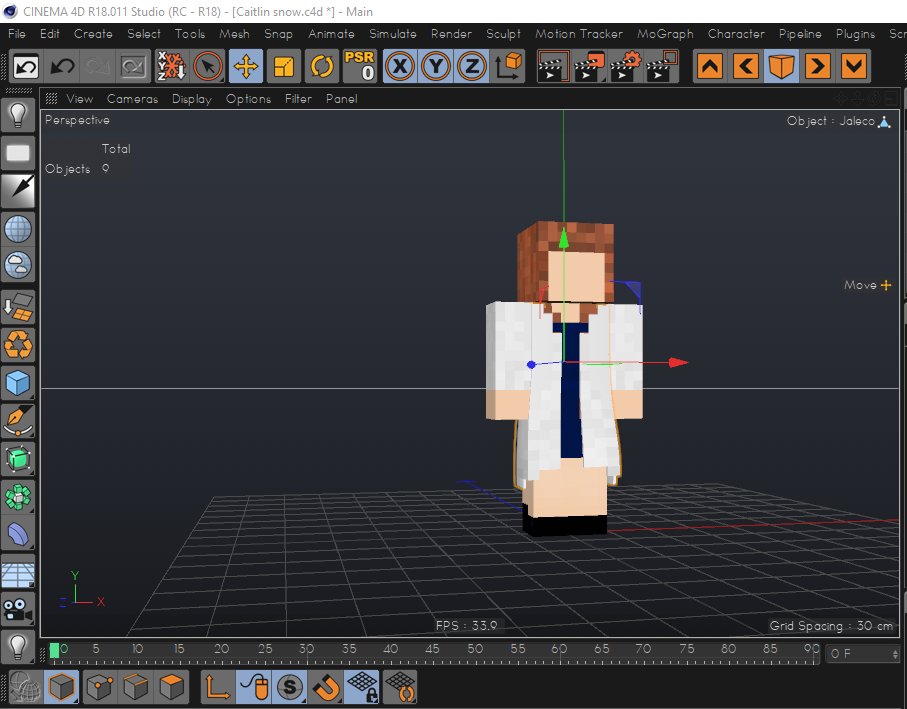Click the down arrow orange button
Viewport: 907px width, 709px height.
pyautogui.click(x=854, y=67)
